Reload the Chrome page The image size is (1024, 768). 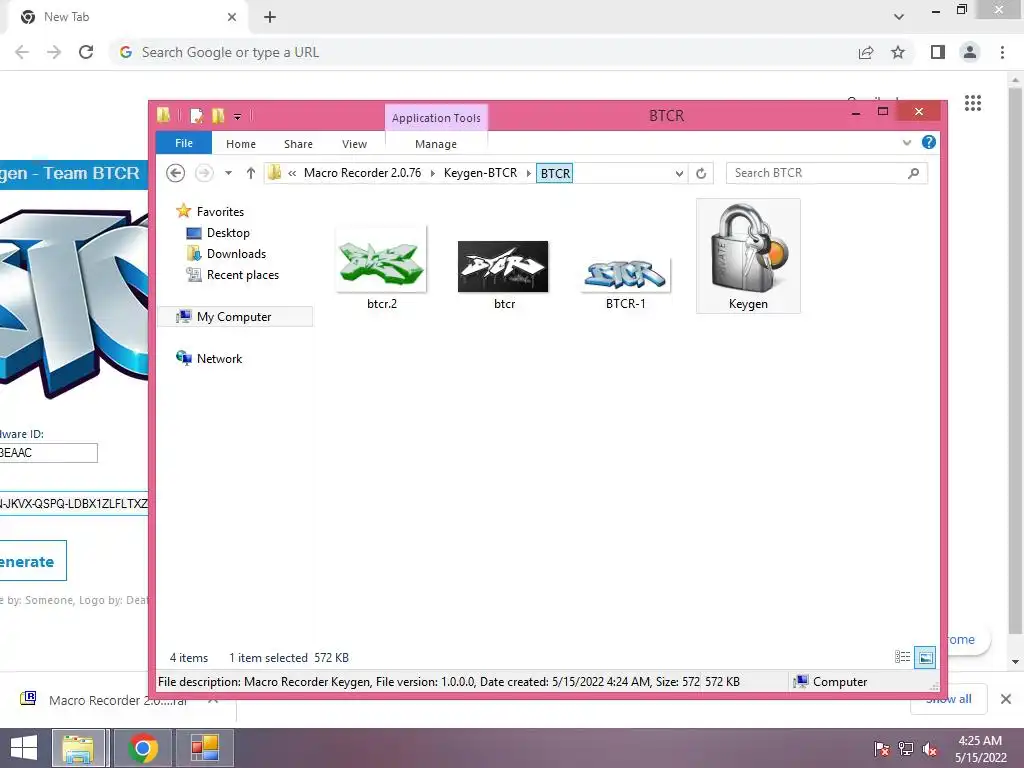[86, 52]
